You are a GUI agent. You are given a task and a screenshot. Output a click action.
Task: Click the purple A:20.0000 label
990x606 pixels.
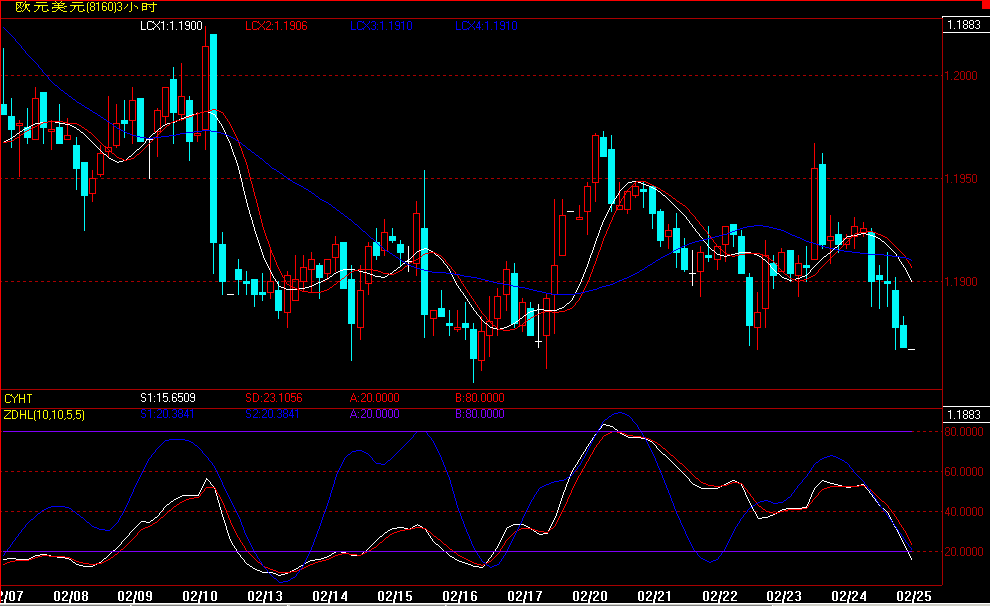coord(374,414)
